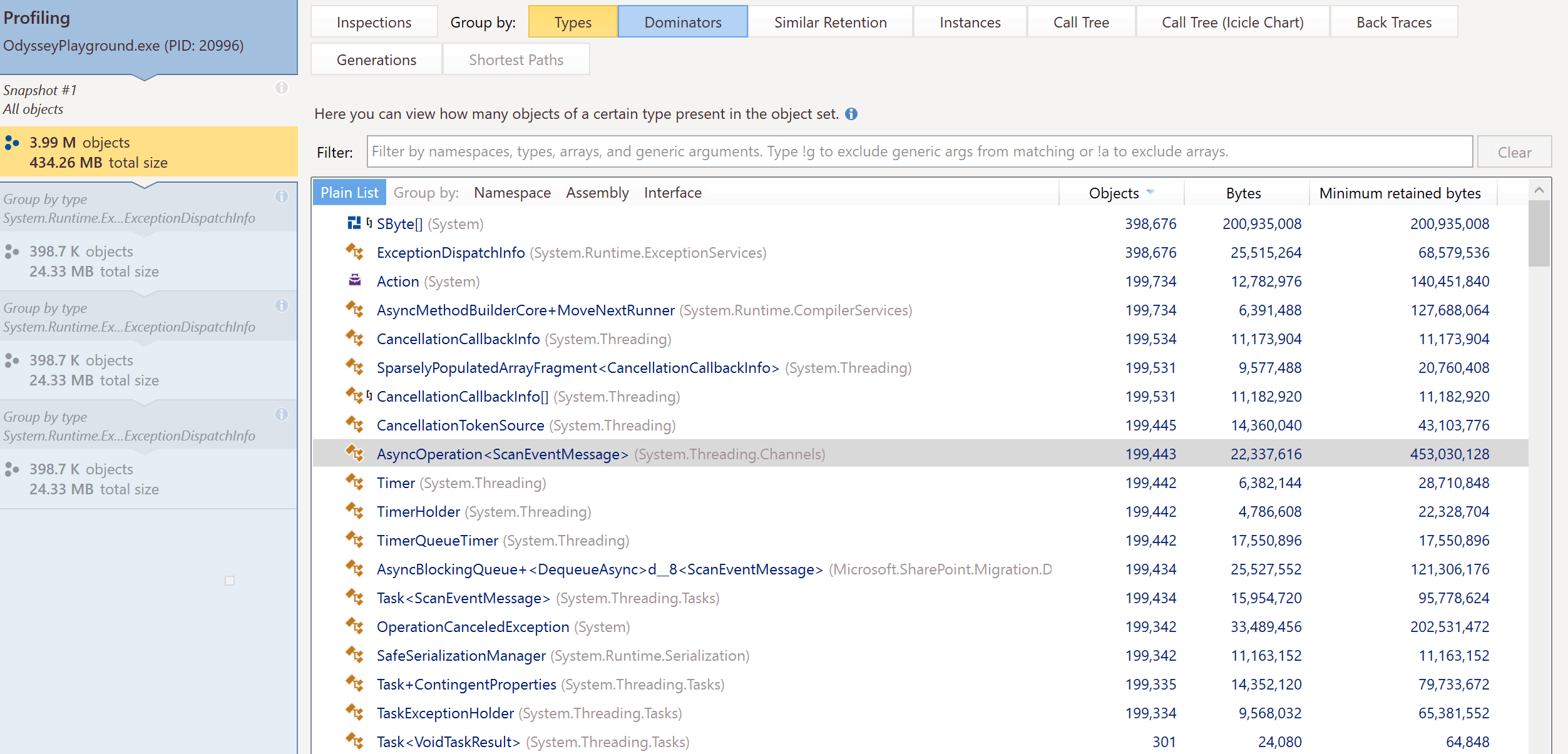This screenshot has height=754, width=1568.
Task: Click the Task<ScanEventMessage> class icon
Action: point(356,598)
